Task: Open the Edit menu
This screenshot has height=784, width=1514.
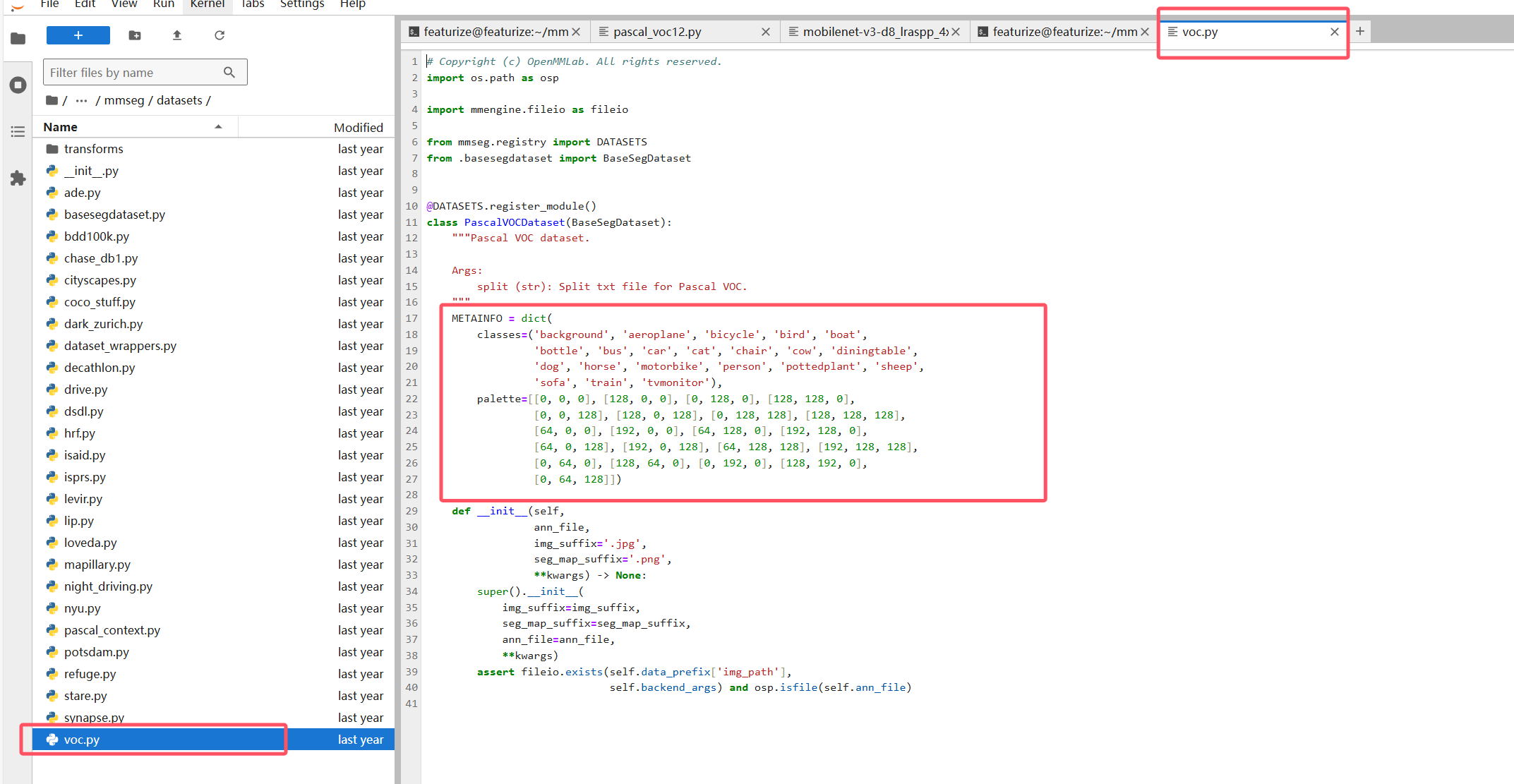Action: click(x=85, y=4)
